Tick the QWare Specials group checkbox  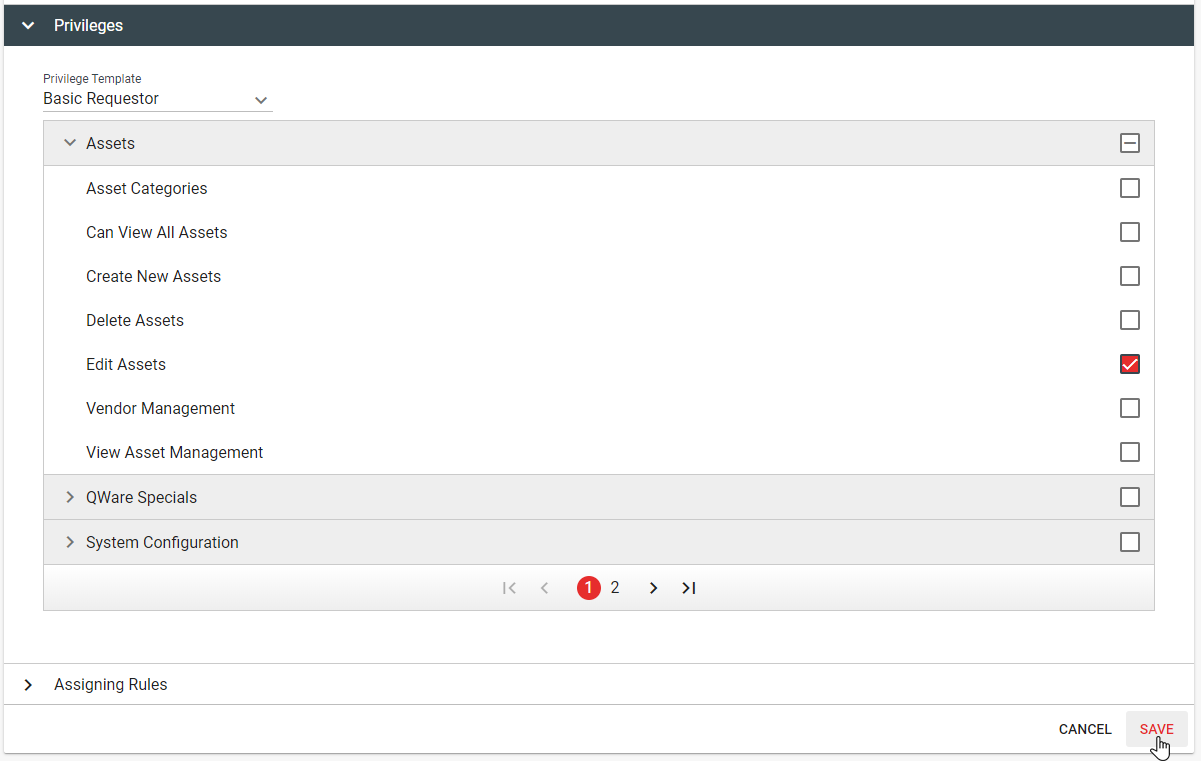point(1130,497)
